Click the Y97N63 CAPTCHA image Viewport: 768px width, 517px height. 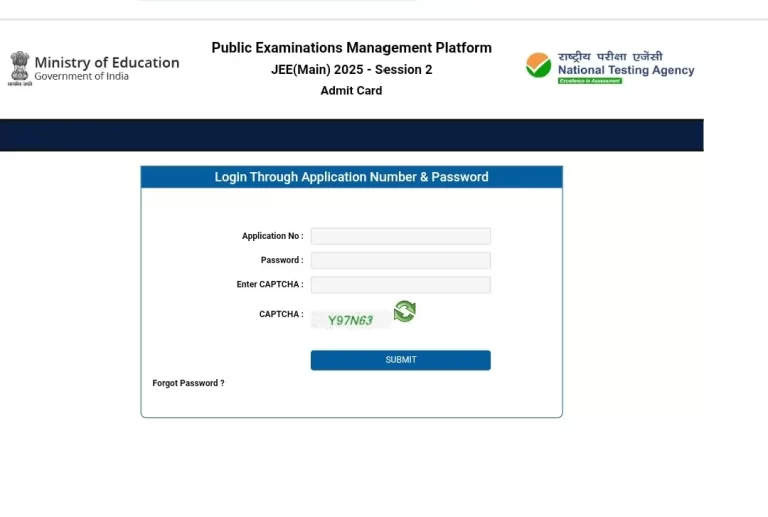coord(350,320)
